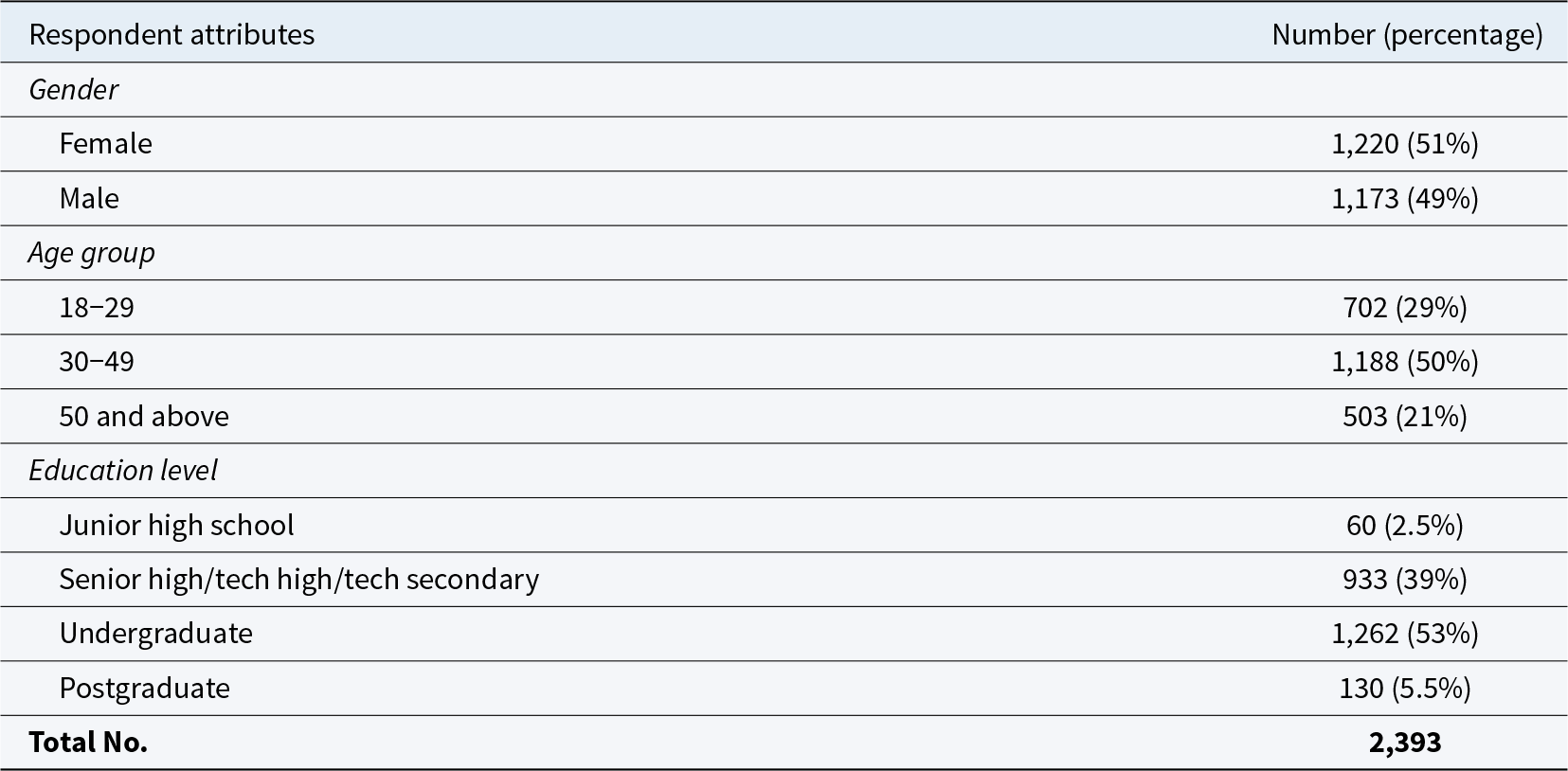Select the Male row label
The width and height of the screenshot is (1568, 771).
click(x=89, y=198)
